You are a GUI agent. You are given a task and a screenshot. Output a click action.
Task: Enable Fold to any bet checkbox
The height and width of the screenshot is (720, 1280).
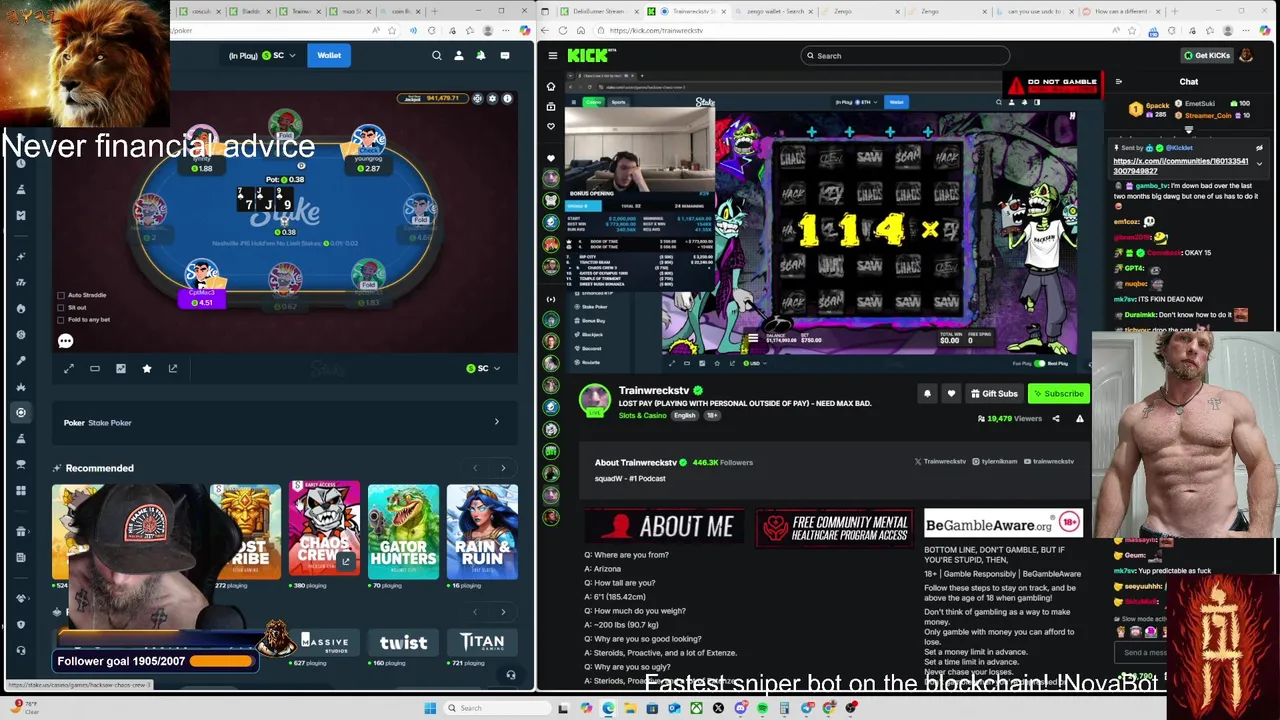coord(61,319)
